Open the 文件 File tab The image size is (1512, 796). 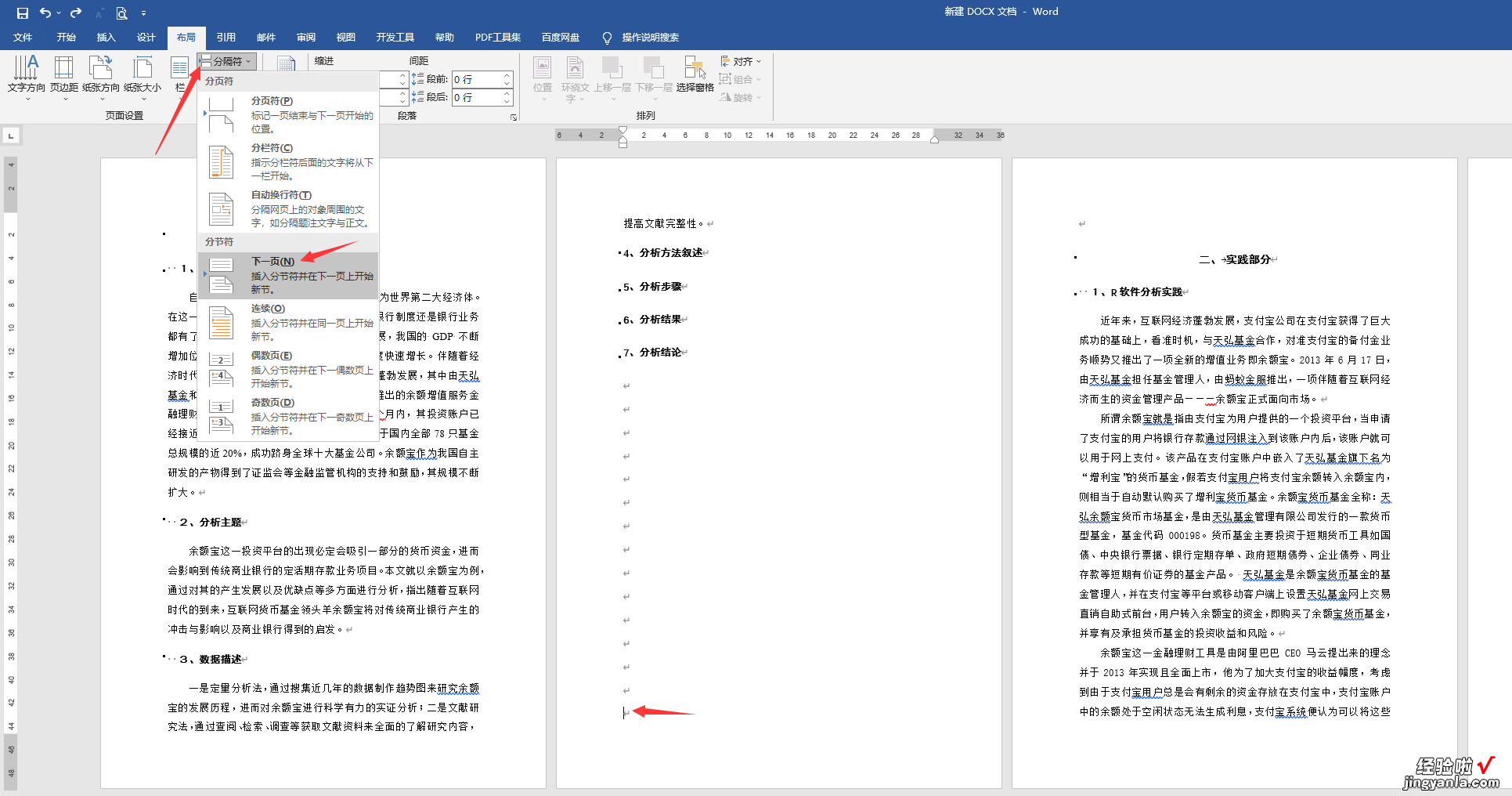[23, 38]
